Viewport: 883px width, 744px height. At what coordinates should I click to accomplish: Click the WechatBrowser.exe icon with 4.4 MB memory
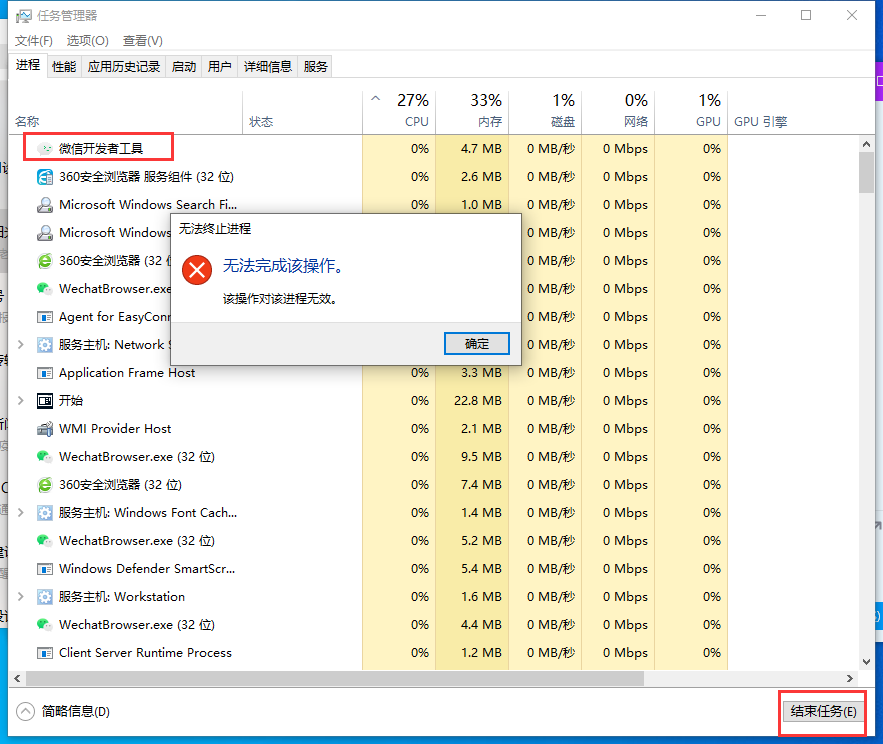pyautogui.click(x=44, y=625)
